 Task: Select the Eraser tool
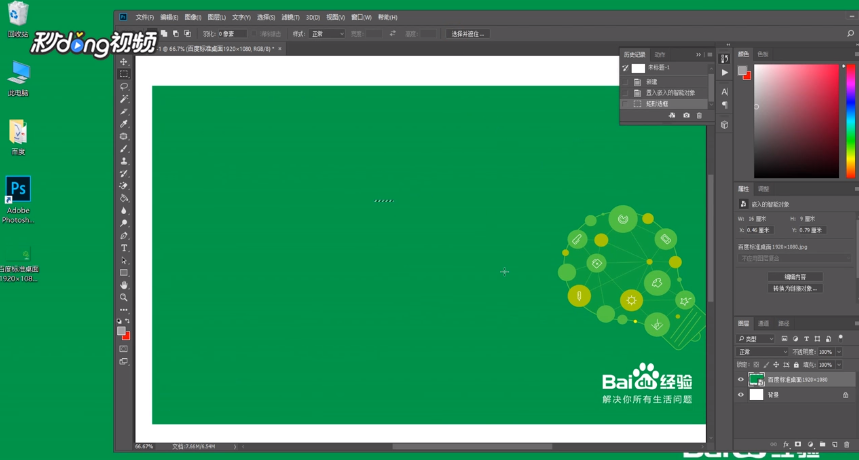pyautogui.click(x=124, y=186)
